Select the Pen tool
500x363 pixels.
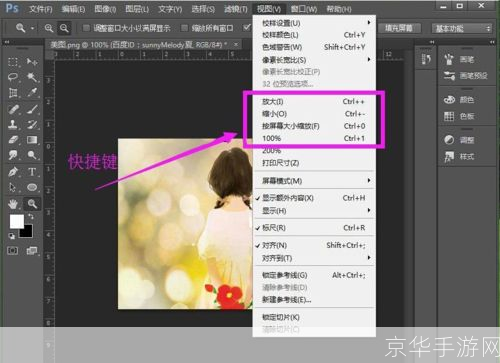(13, 172)
